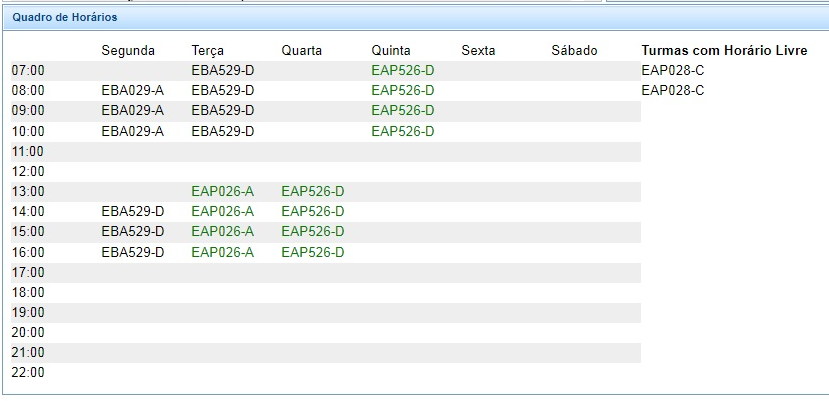Screen dimensions: 829x401
Task: Click the 11:00 time label
Action: click(28, 151)
